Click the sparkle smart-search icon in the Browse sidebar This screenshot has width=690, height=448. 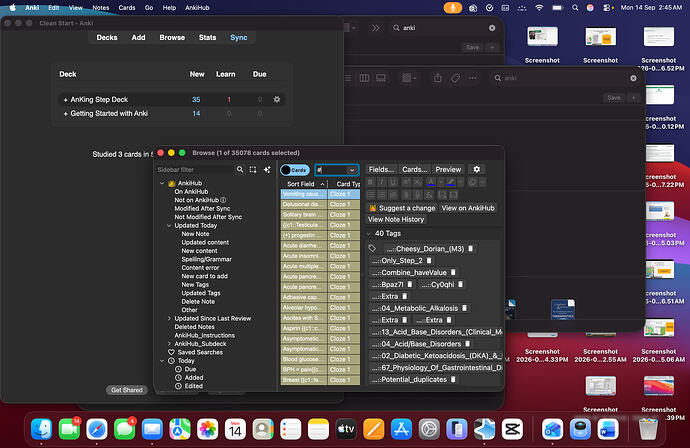point(267,169)
